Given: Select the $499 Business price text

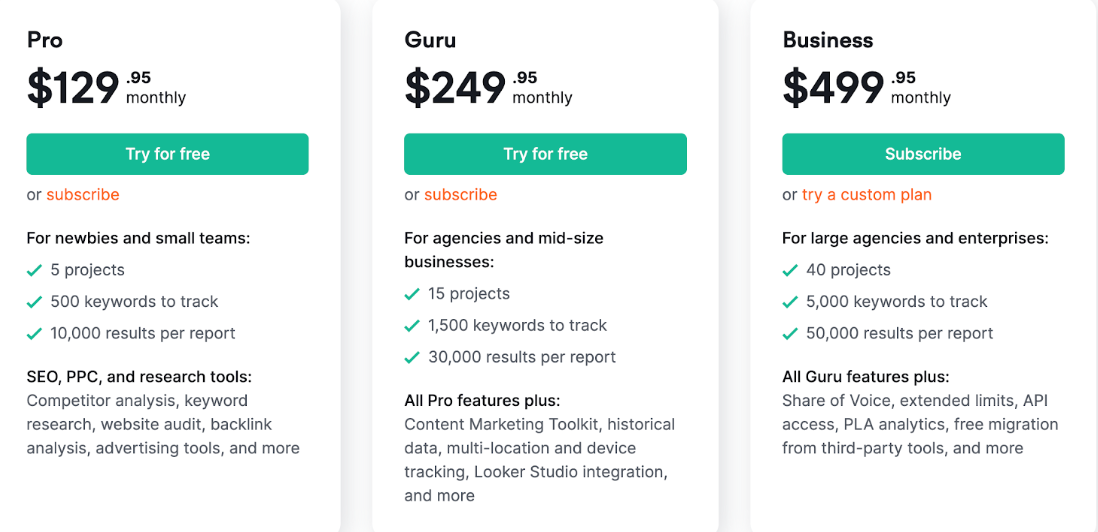Looking at the screenshot, I should (x=833, y=89).
